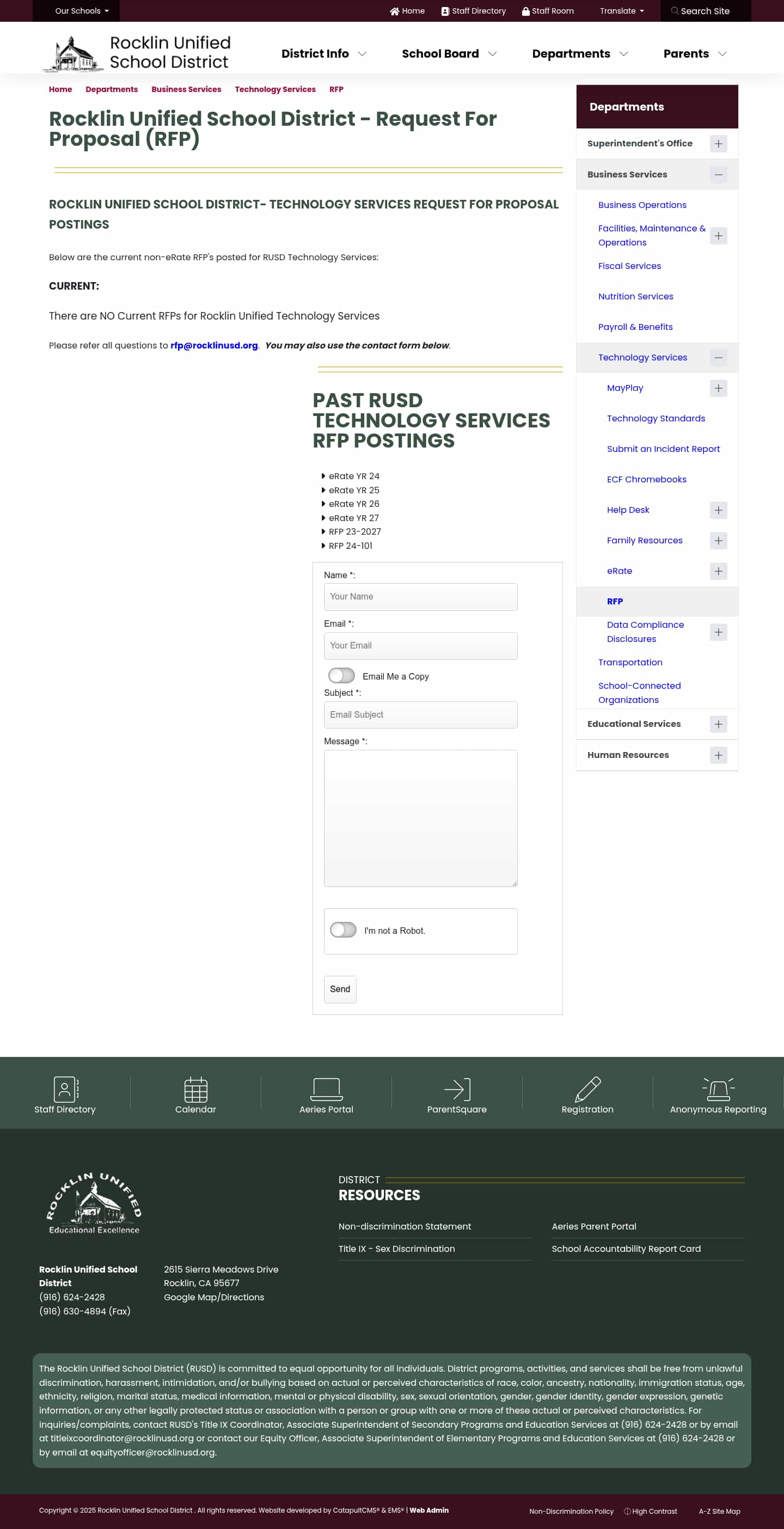Click the rfp@rocklinusd.org email link
Screen dimensions: 784x1529
pyautogui.click(x=213, y=345)
